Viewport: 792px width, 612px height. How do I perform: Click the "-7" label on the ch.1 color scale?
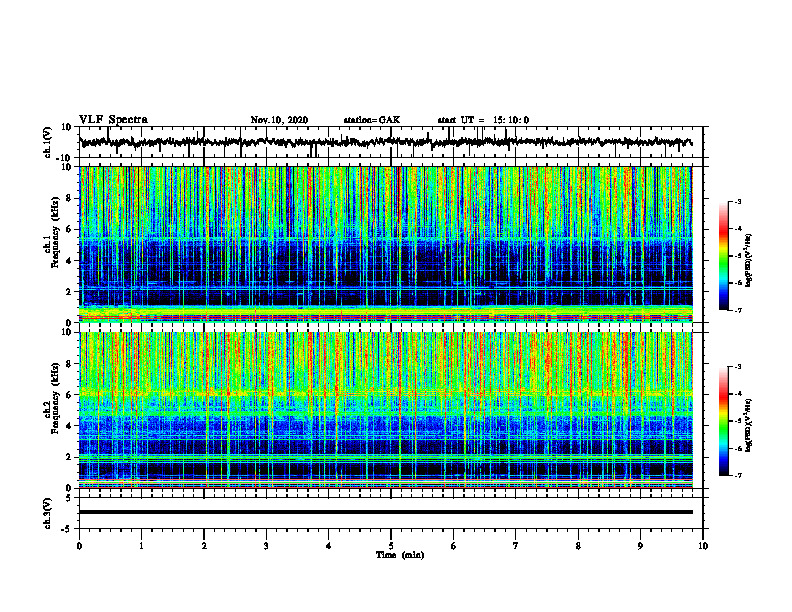coord(738,310)
